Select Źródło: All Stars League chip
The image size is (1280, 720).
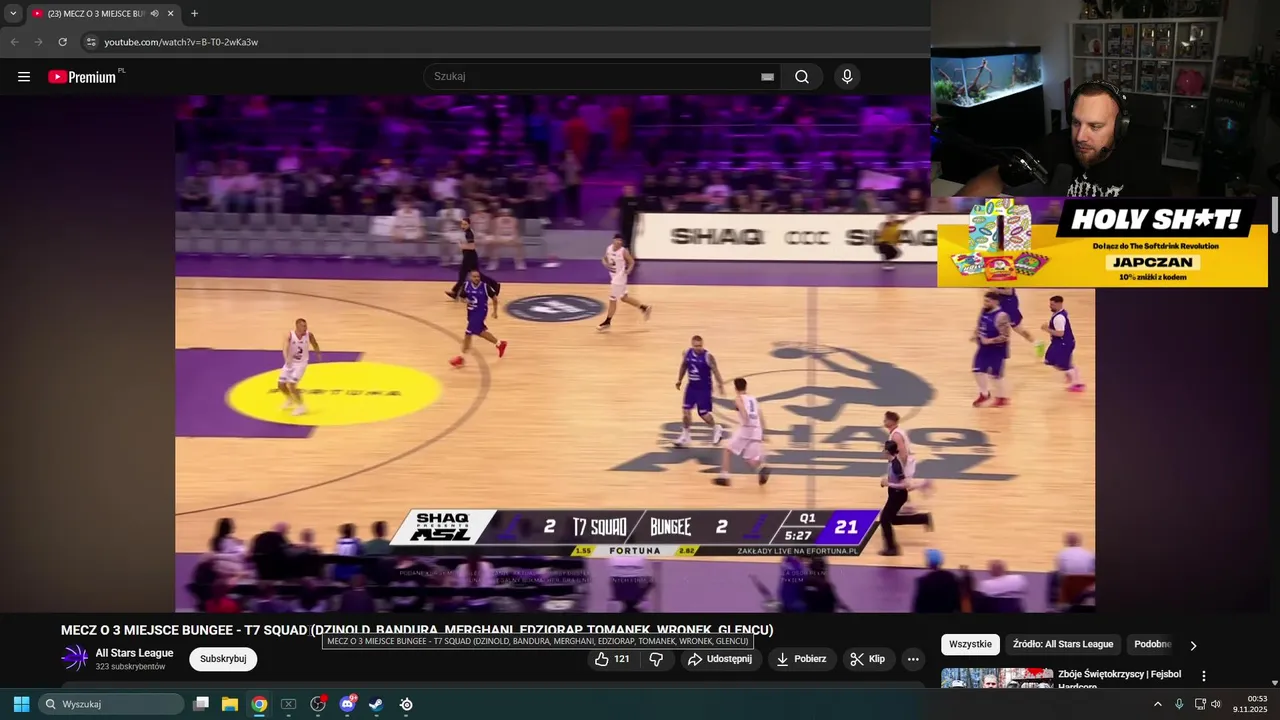click(x=1062, y=645)
